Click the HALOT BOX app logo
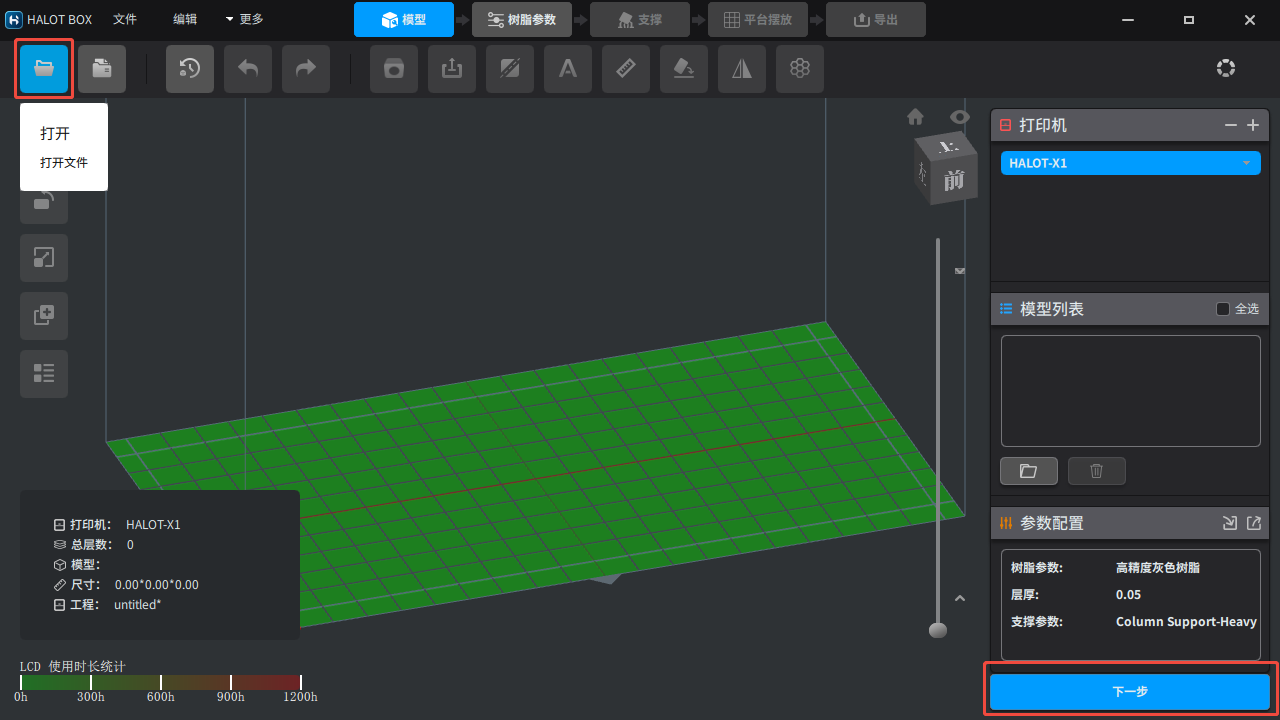This screenshot has height=720, width=1280. (x=14, y=19)
